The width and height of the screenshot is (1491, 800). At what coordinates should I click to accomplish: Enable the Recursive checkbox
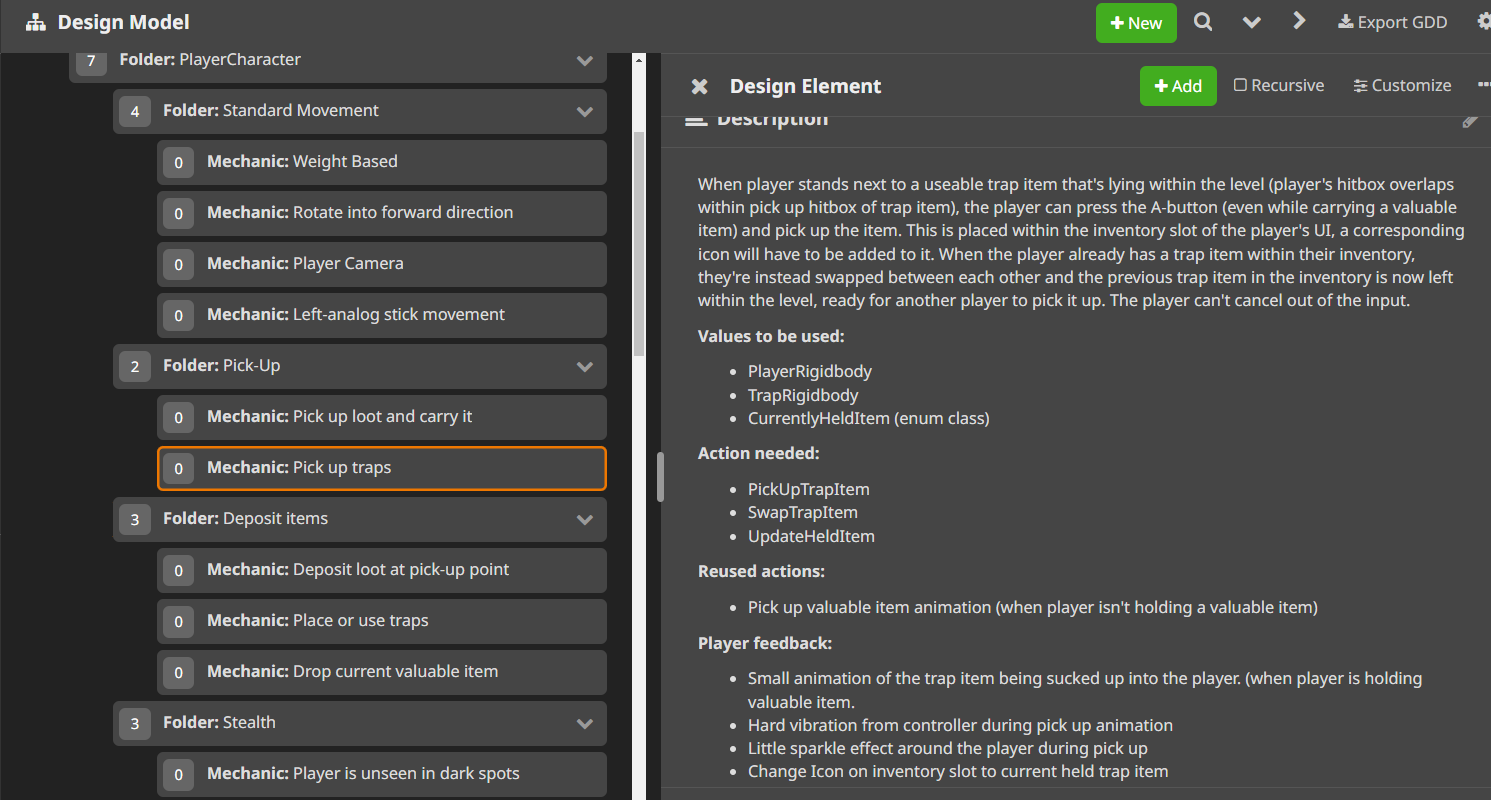(x=1241, y=86)
